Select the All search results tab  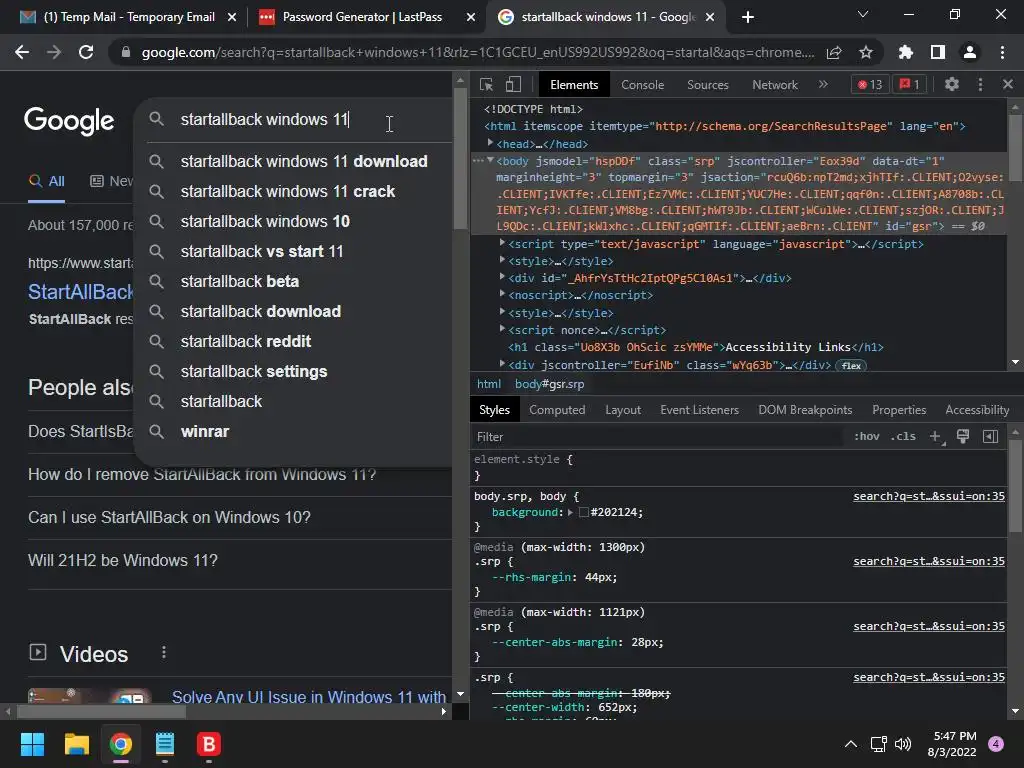point(46,182)
